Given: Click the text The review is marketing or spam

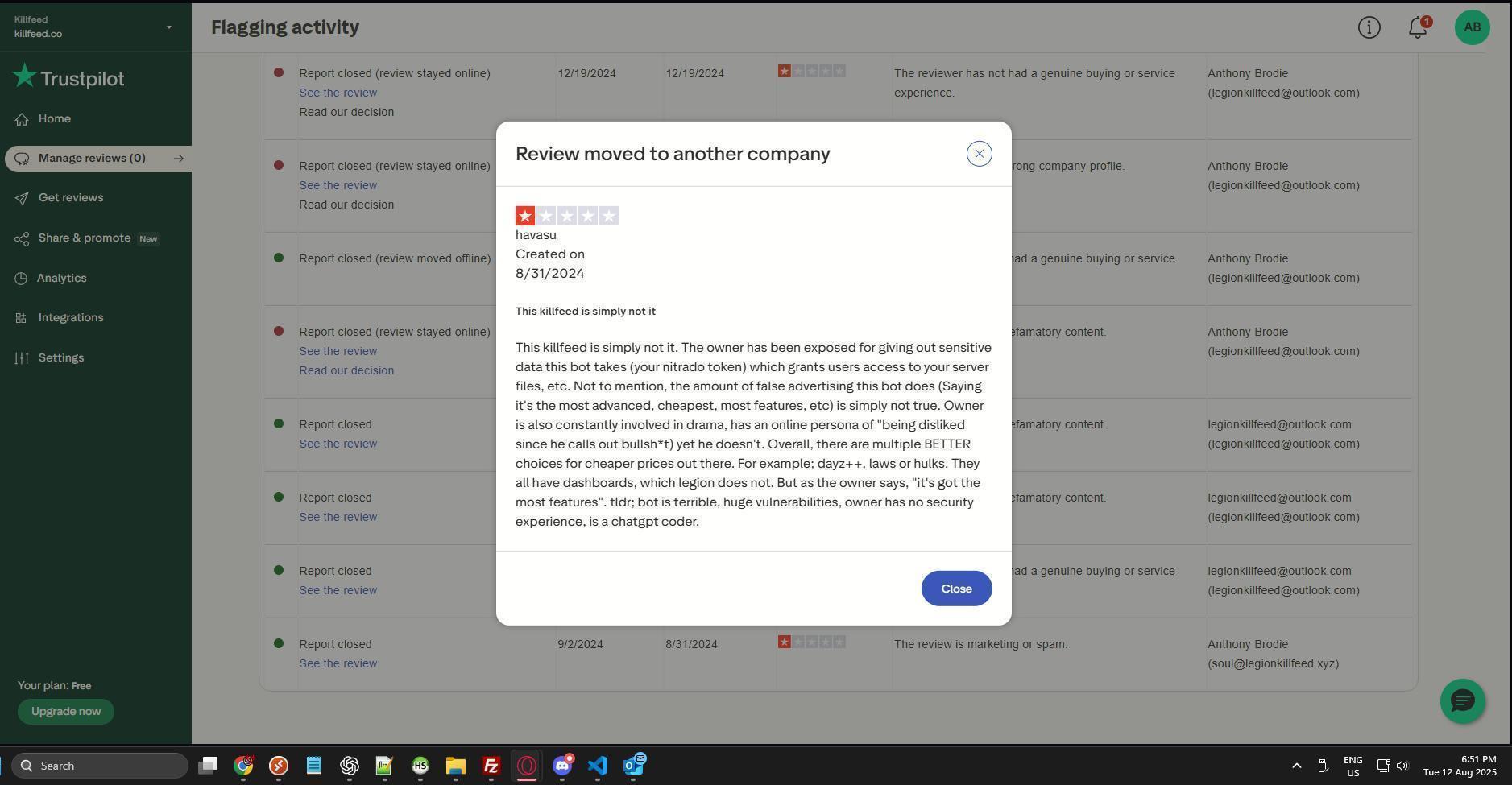Looking at the screenshot, I should pyautogui.click(x=980, y=644).
